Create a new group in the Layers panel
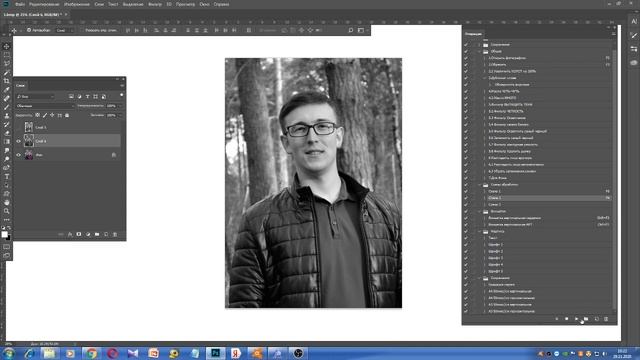The image size is (640, 360). (97, 234)
